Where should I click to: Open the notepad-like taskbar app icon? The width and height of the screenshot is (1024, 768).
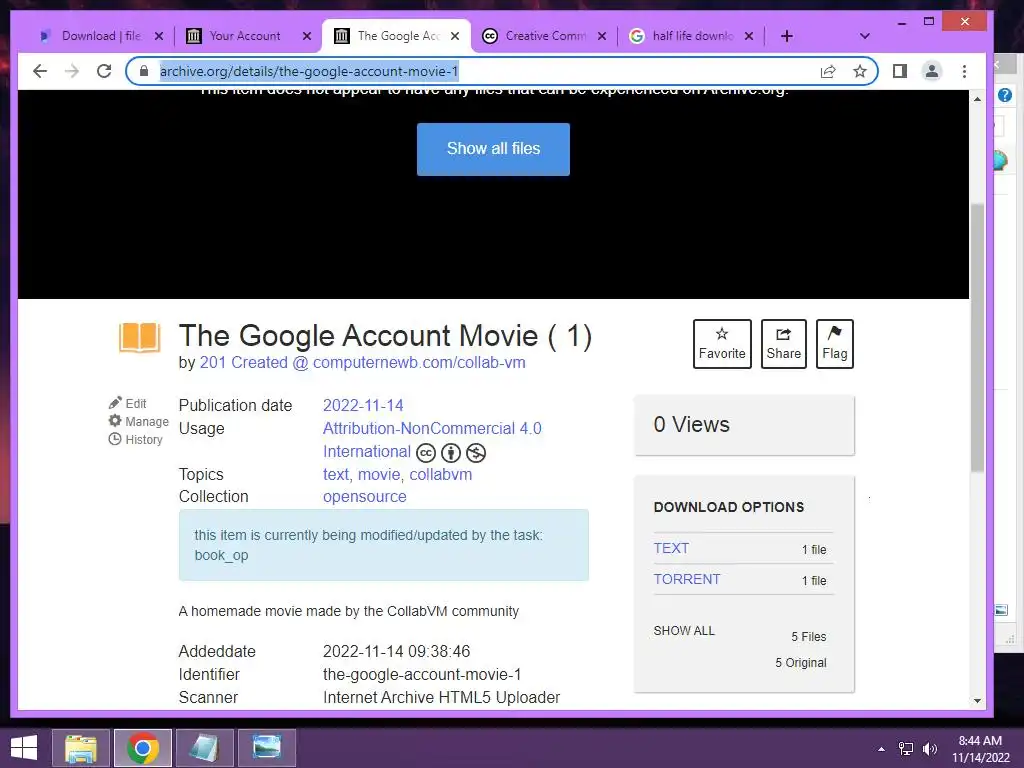pos(205,748)
